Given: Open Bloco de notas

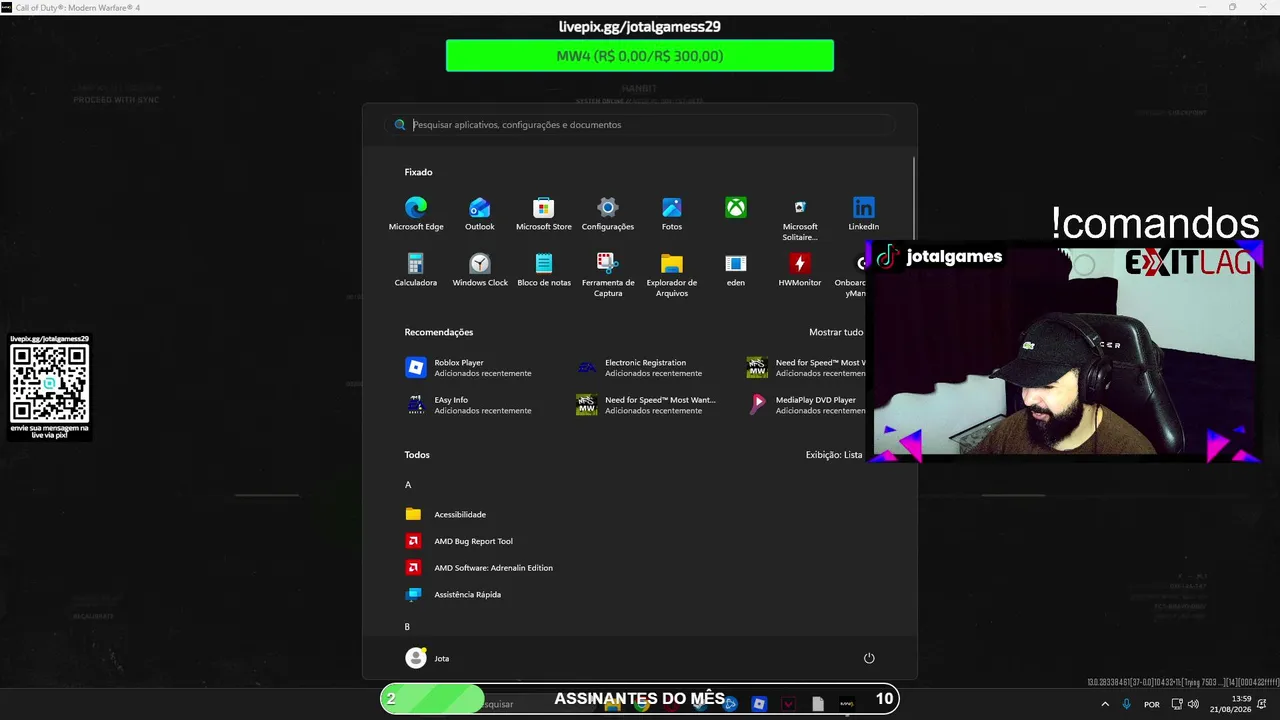Looking at the screenshot, I should click(544, 269).
